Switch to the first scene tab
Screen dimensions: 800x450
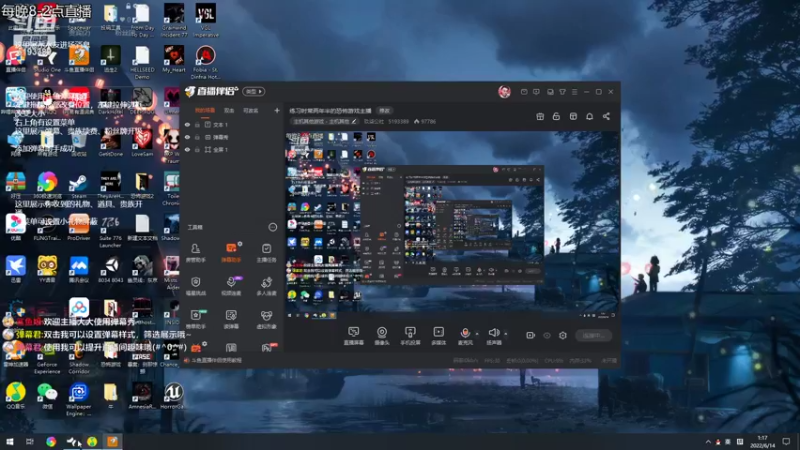pos(205,110)
